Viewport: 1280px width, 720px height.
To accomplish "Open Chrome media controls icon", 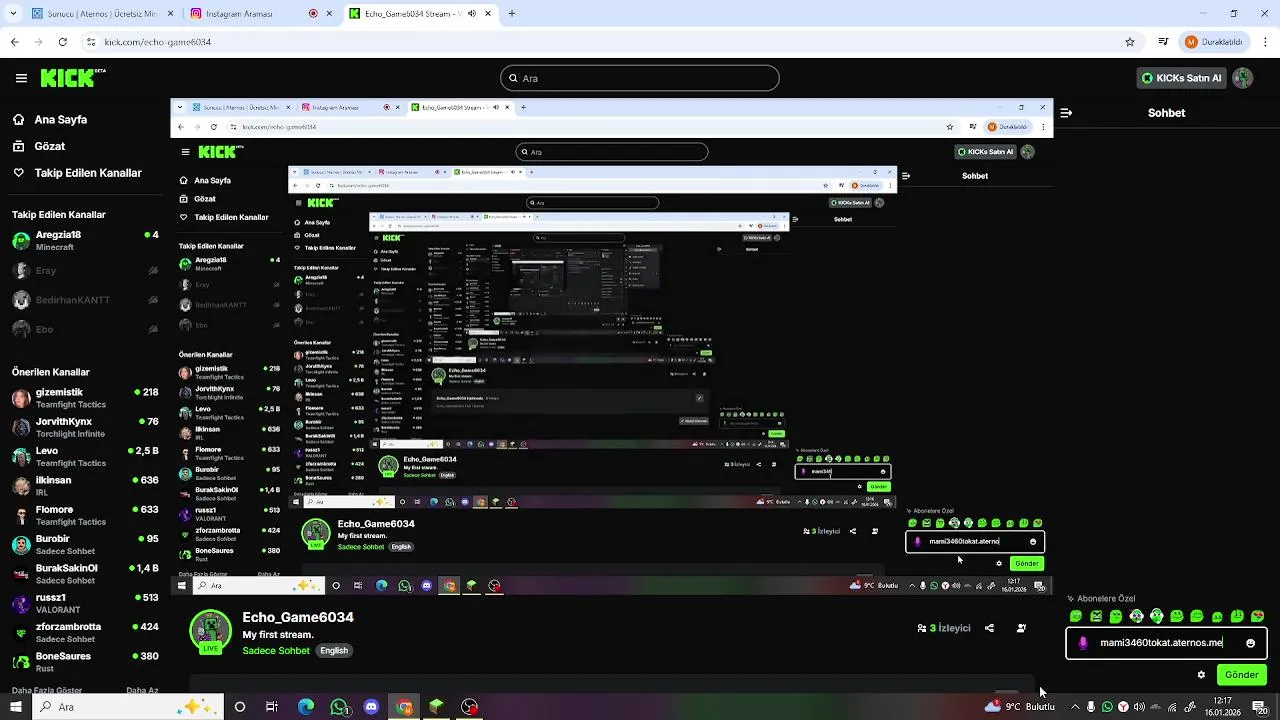I will click(1163, 42).
